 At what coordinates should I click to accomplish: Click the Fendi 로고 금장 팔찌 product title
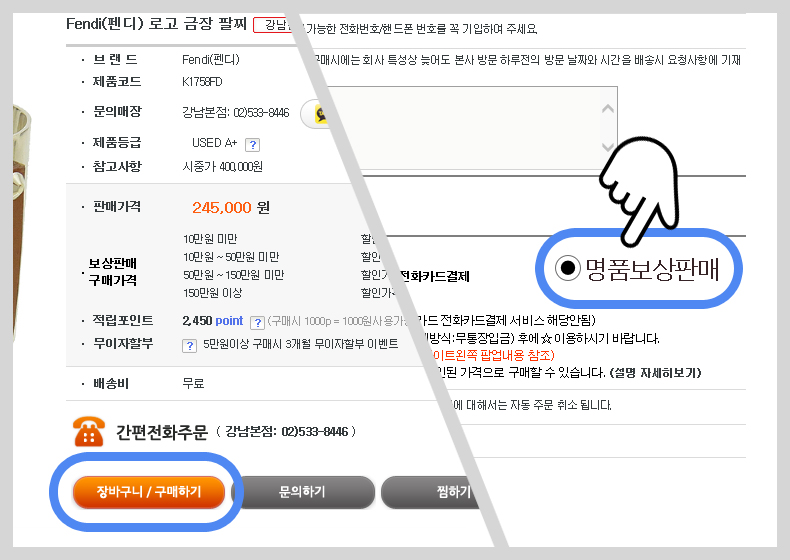pyautogui.click(x=157, y=24)
